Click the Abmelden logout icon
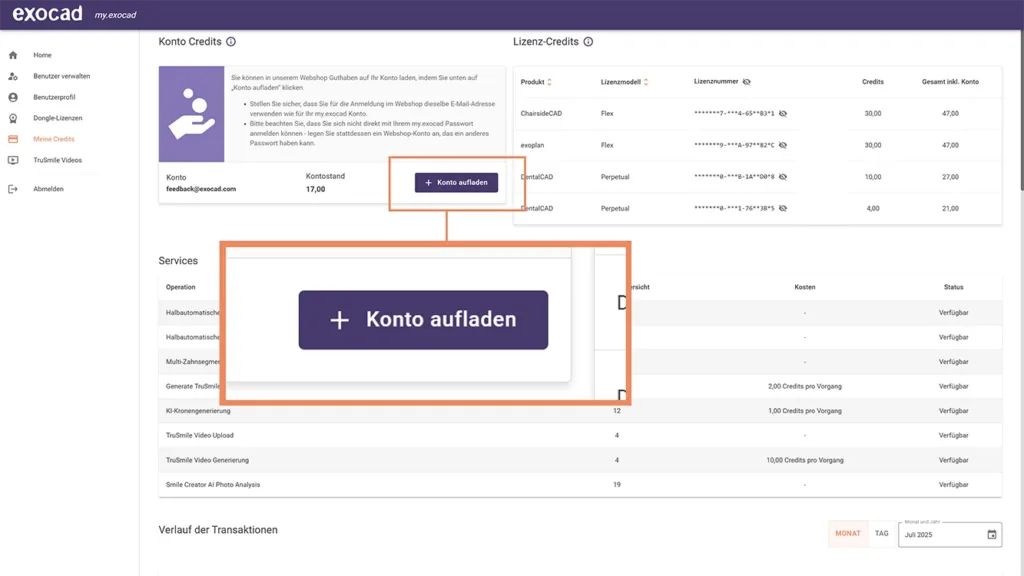The width and height of the screenshot is (1024, 576). (13, 189)
